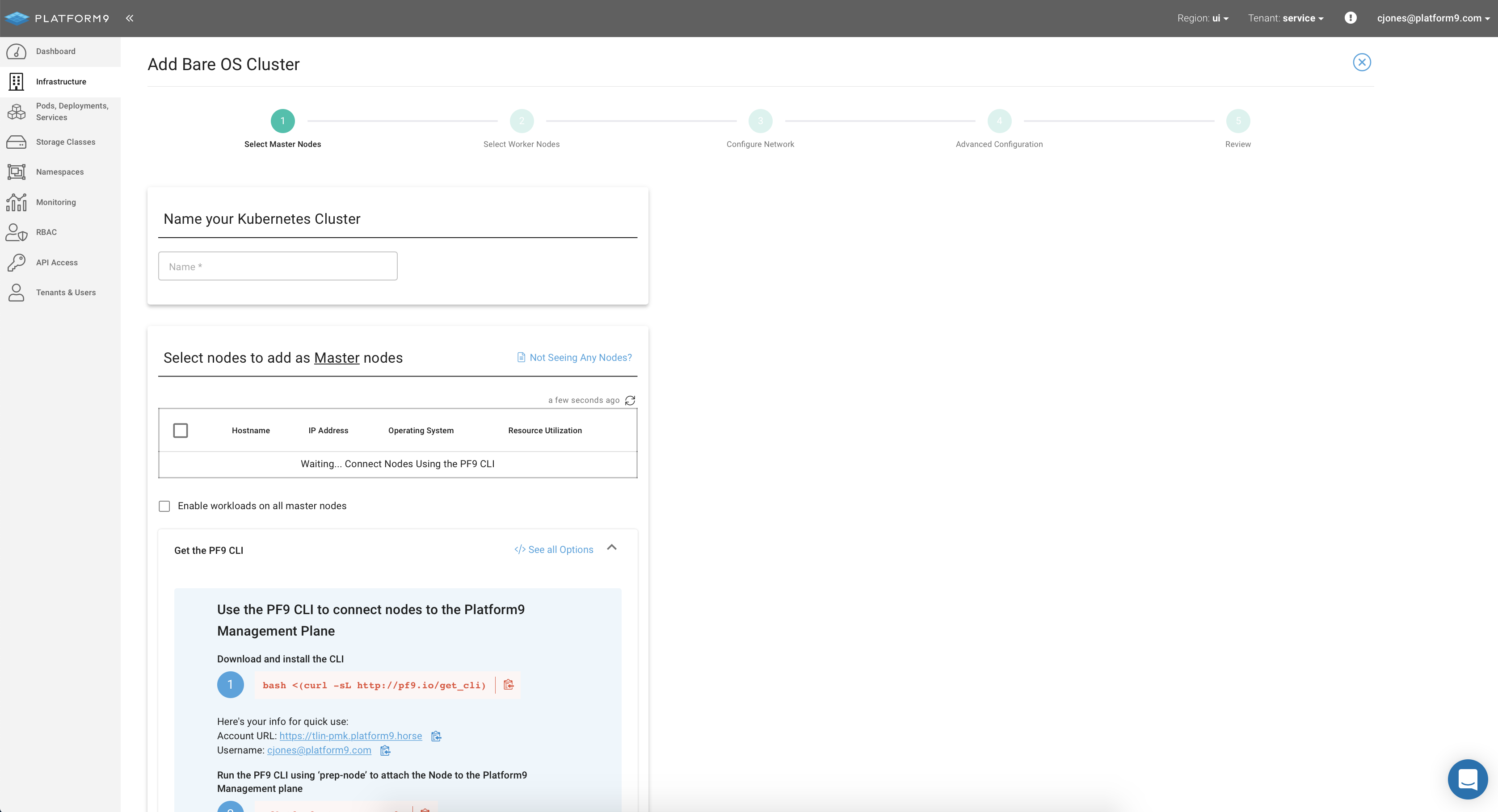Click the API Access key icon
This screenshot has height=812, width=1498.
(16, 262)
